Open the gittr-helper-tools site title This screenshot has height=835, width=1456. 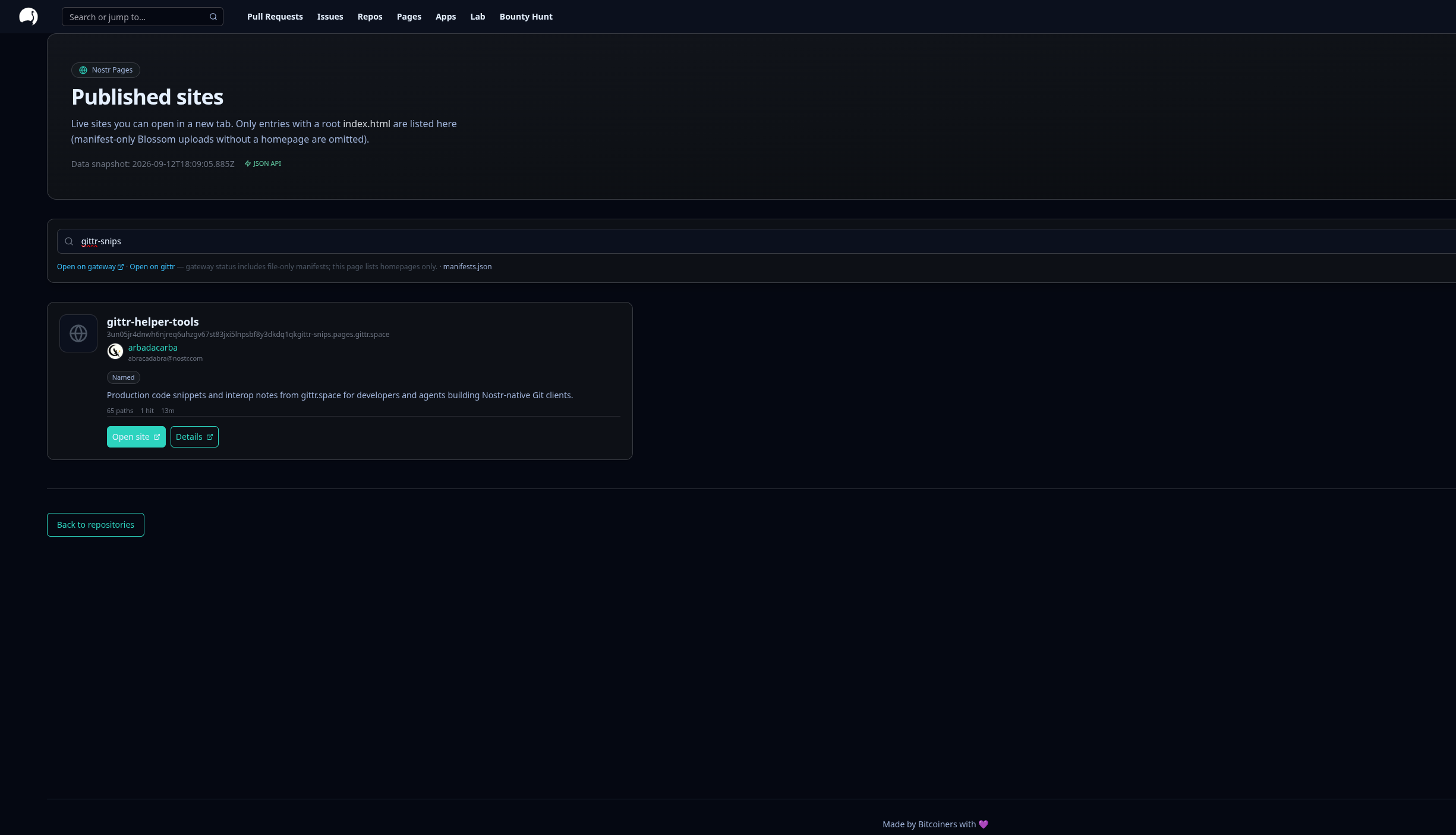(153, 322)
